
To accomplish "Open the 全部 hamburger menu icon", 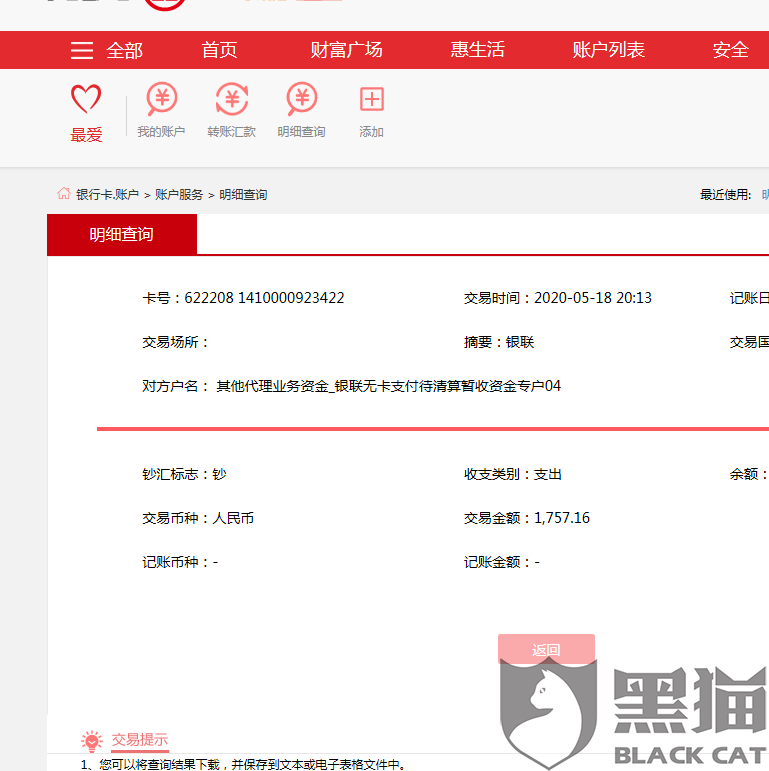I will pos(82,50).
